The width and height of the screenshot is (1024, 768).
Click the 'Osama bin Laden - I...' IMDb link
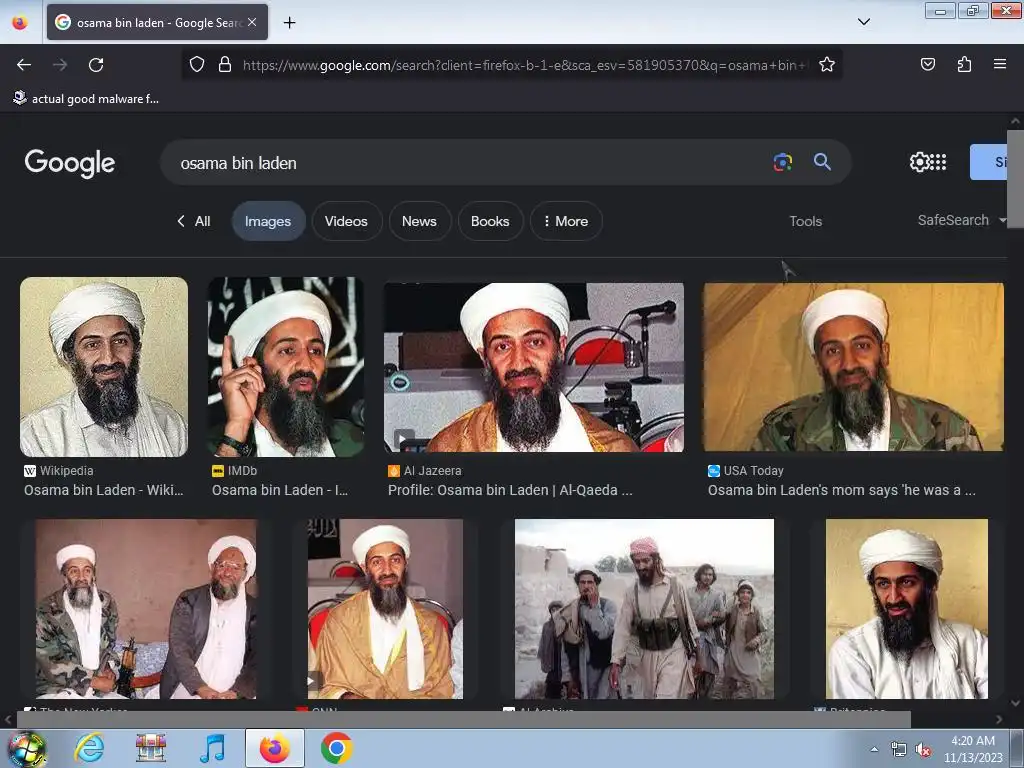(x=280, y=490)
